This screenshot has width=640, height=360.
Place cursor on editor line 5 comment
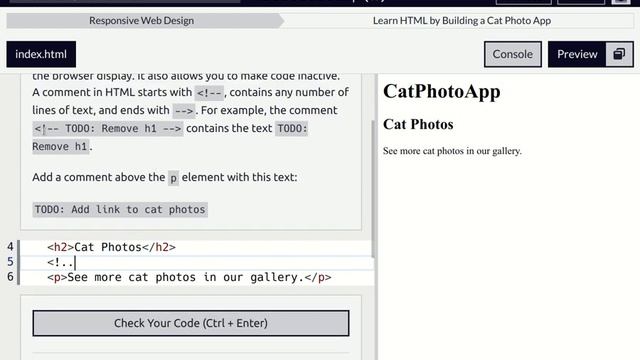(x=61, y=262)
